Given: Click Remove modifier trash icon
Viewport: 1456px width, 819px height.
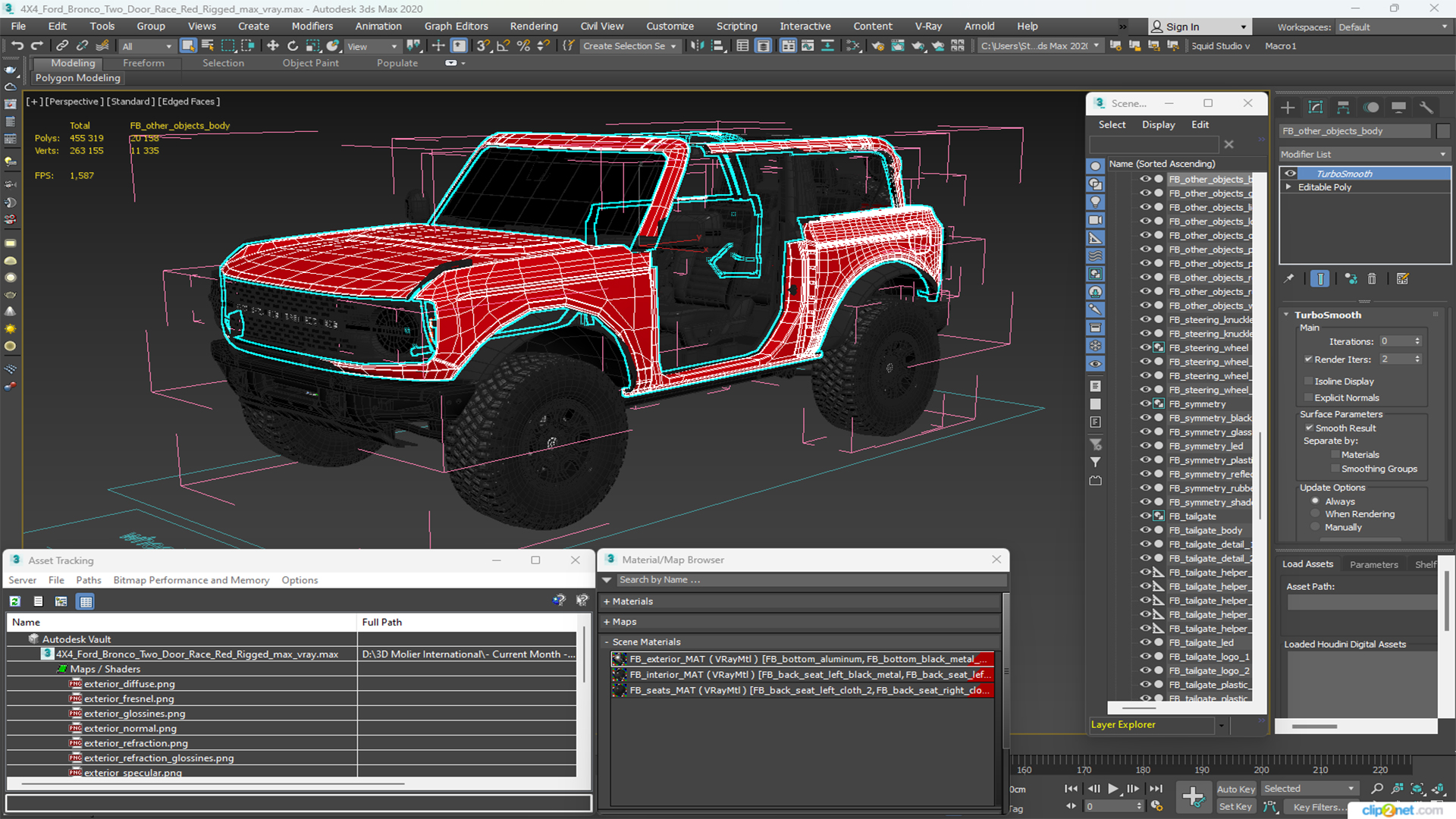Looking at the screenshot, I should coord(1372,278).
